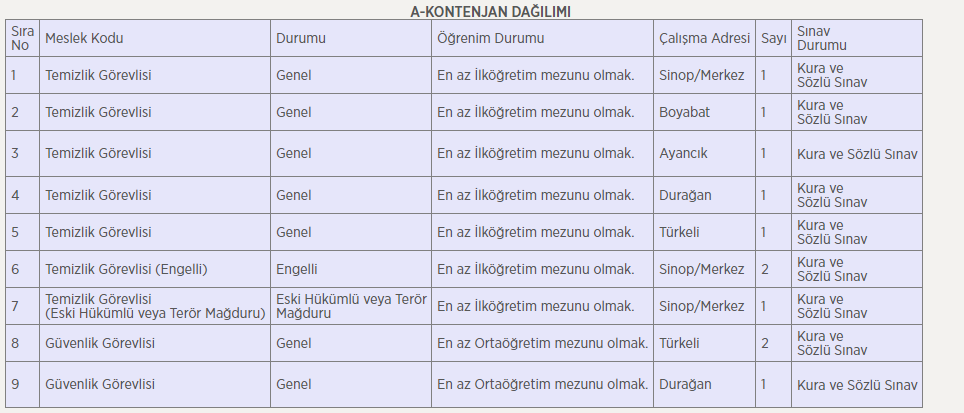The height and width of the screenshot is (413, 964).
Task: Select the Boyabat work address cell
Action: point(684,112)
